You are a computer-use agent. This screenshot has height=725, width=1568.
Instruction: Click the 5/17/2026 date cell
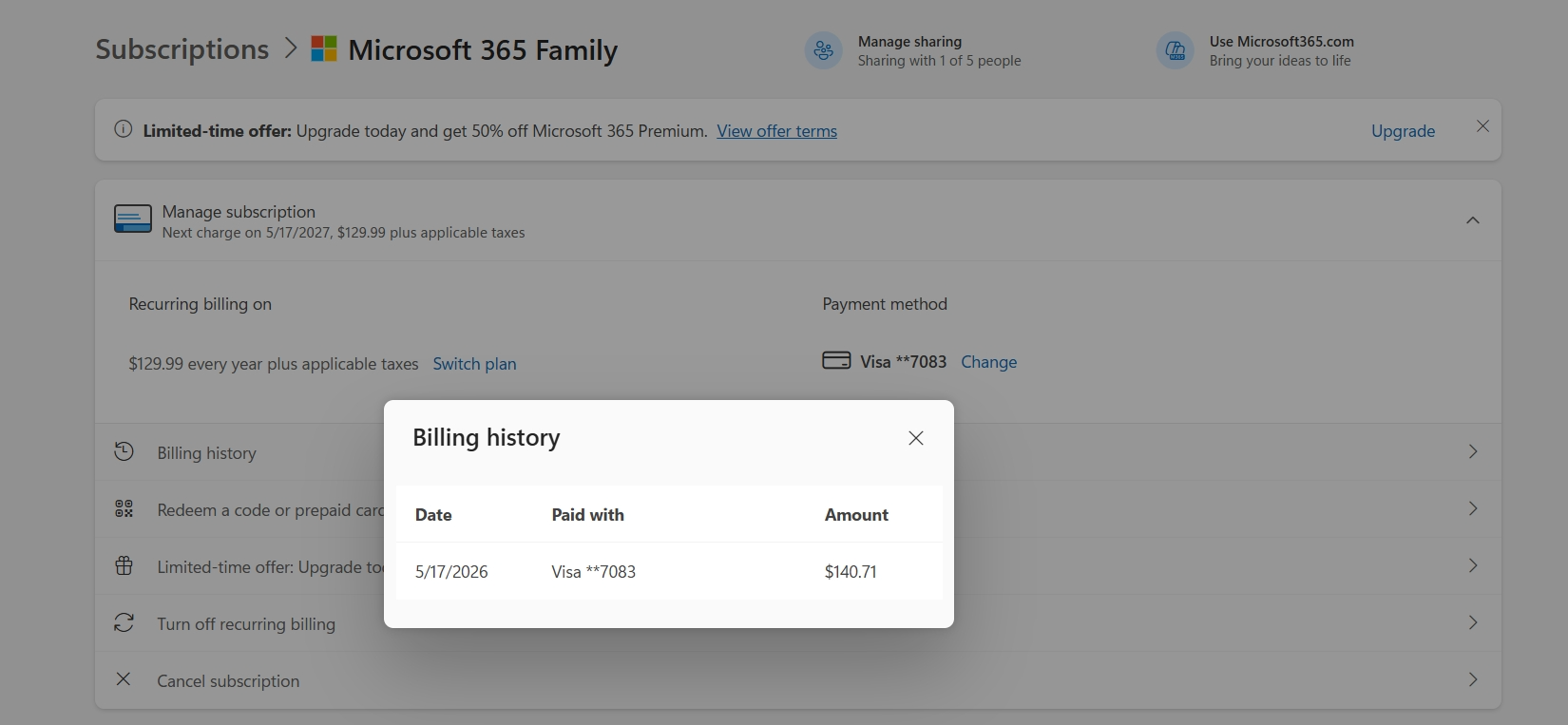(451, 572)
